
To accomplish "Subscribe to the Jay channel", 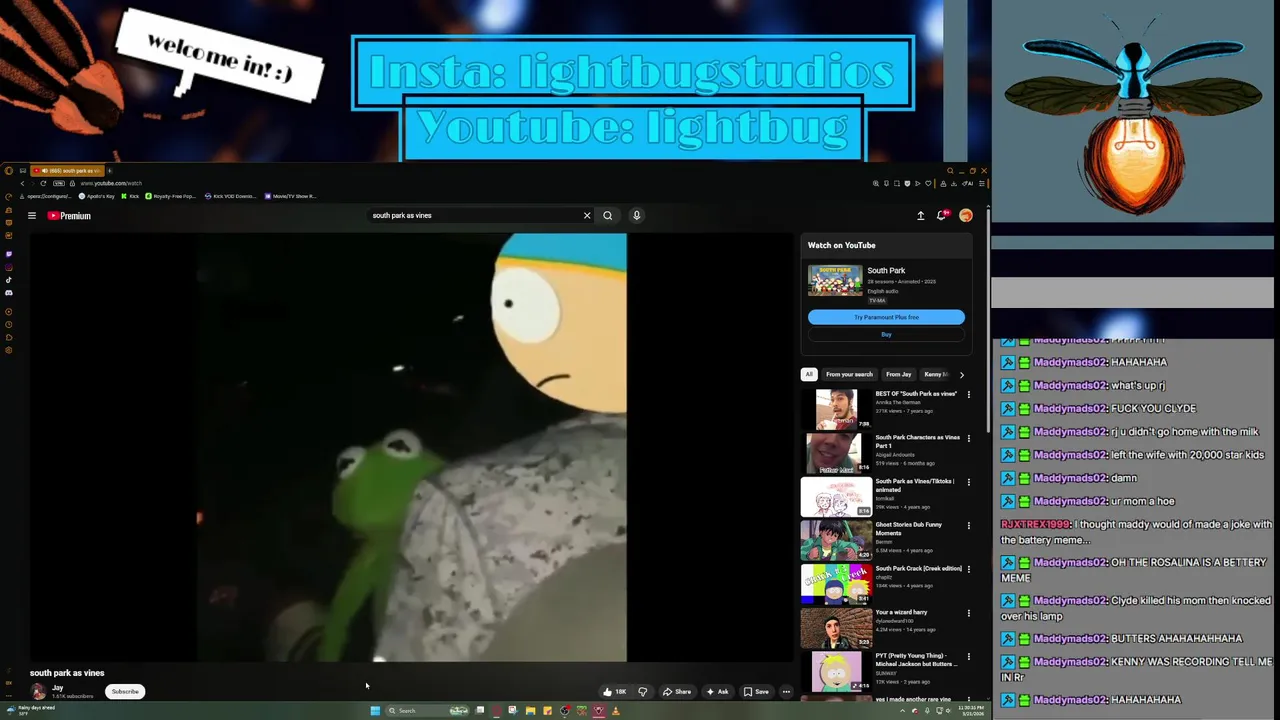I will click(125, 692).
